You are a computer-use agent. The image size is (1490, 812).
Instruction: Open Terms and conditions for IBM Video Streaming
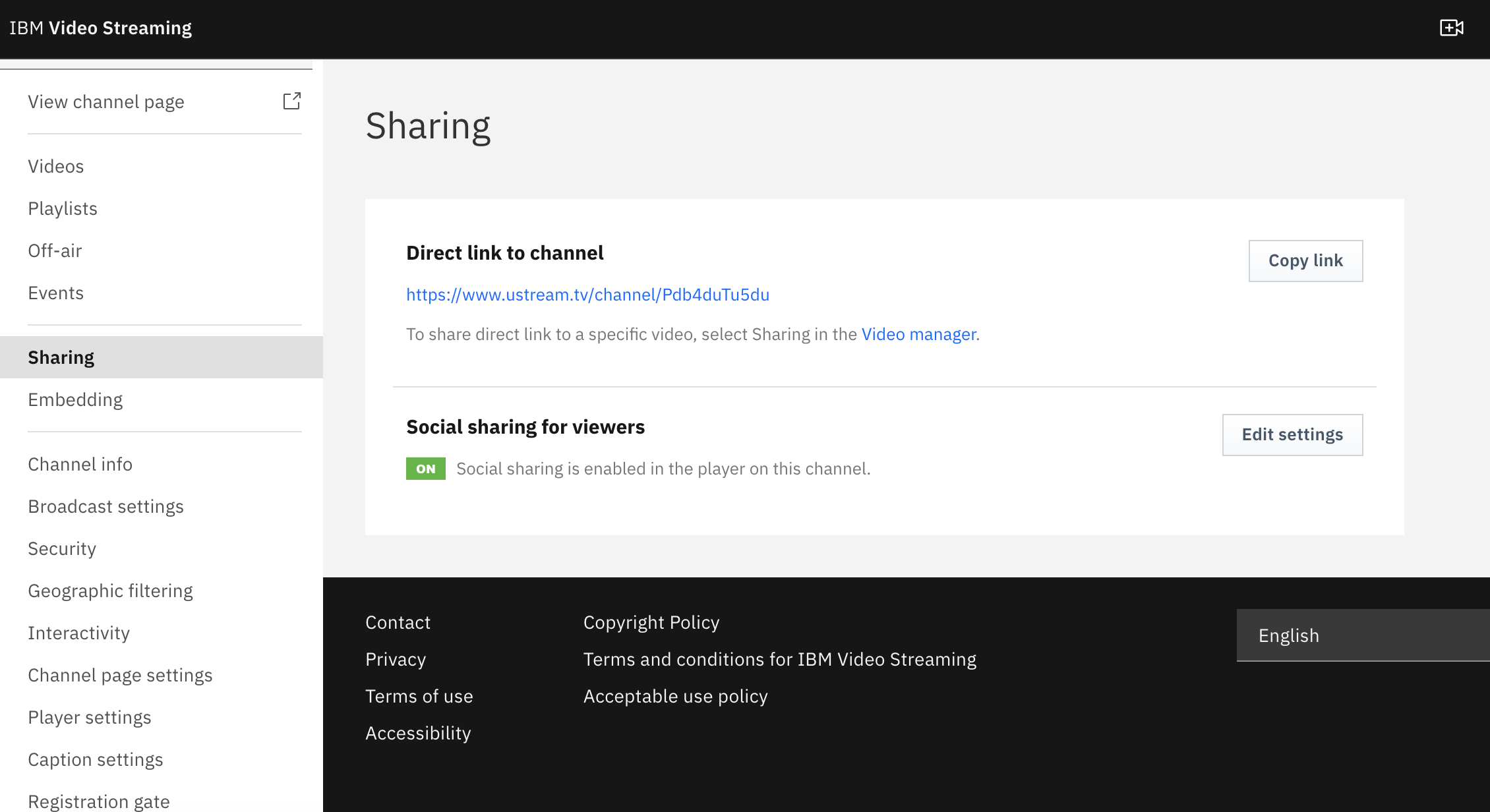tap(780, 659)
